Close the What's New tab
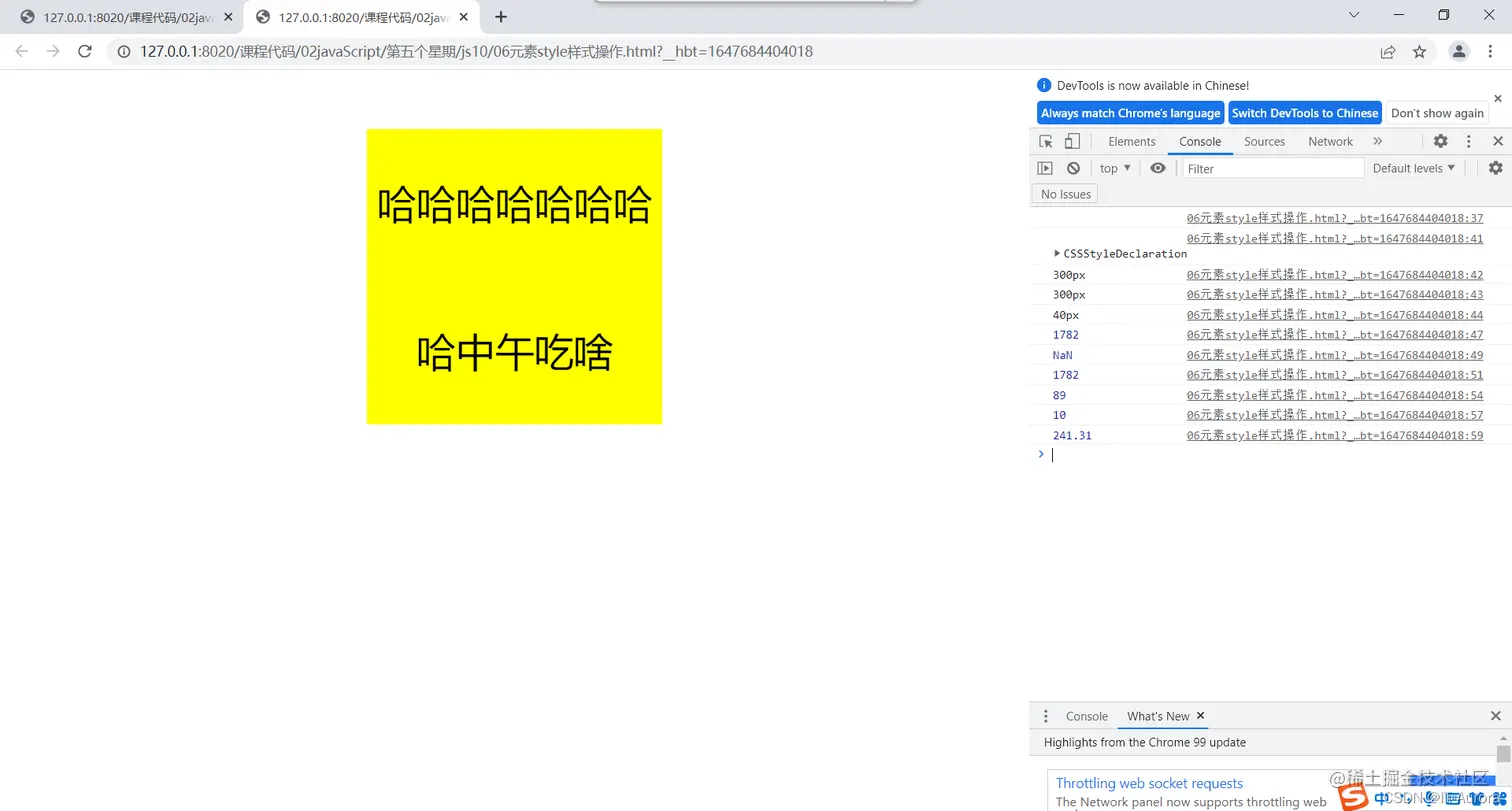This screenshot has width=1512, height=811. (x=1201, y=716)
